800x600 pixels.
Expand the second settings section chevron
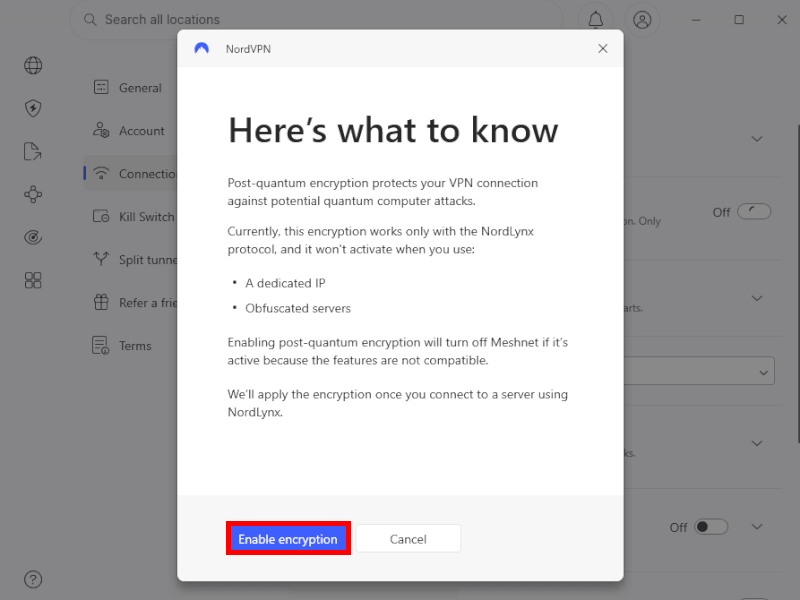click(x=757, y=298)
